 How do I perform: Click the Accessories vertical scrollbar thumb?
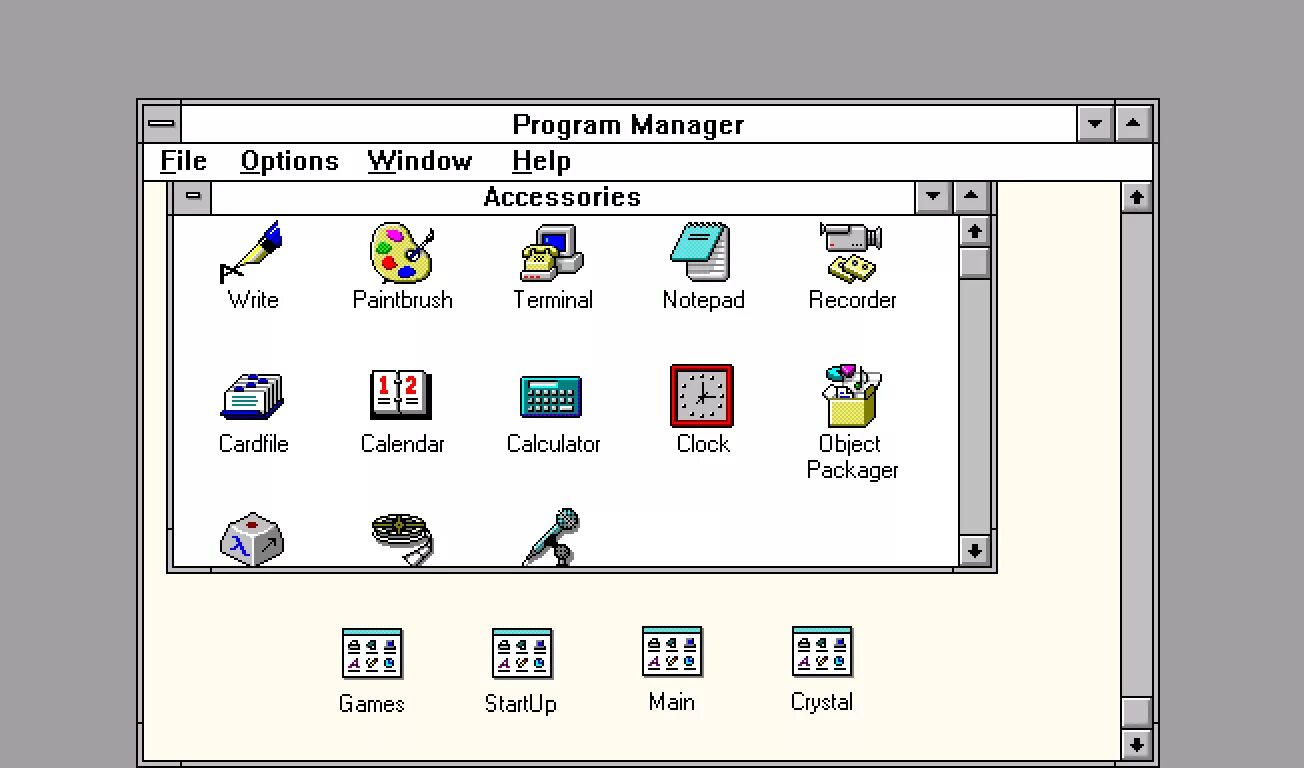pos(974,263)
